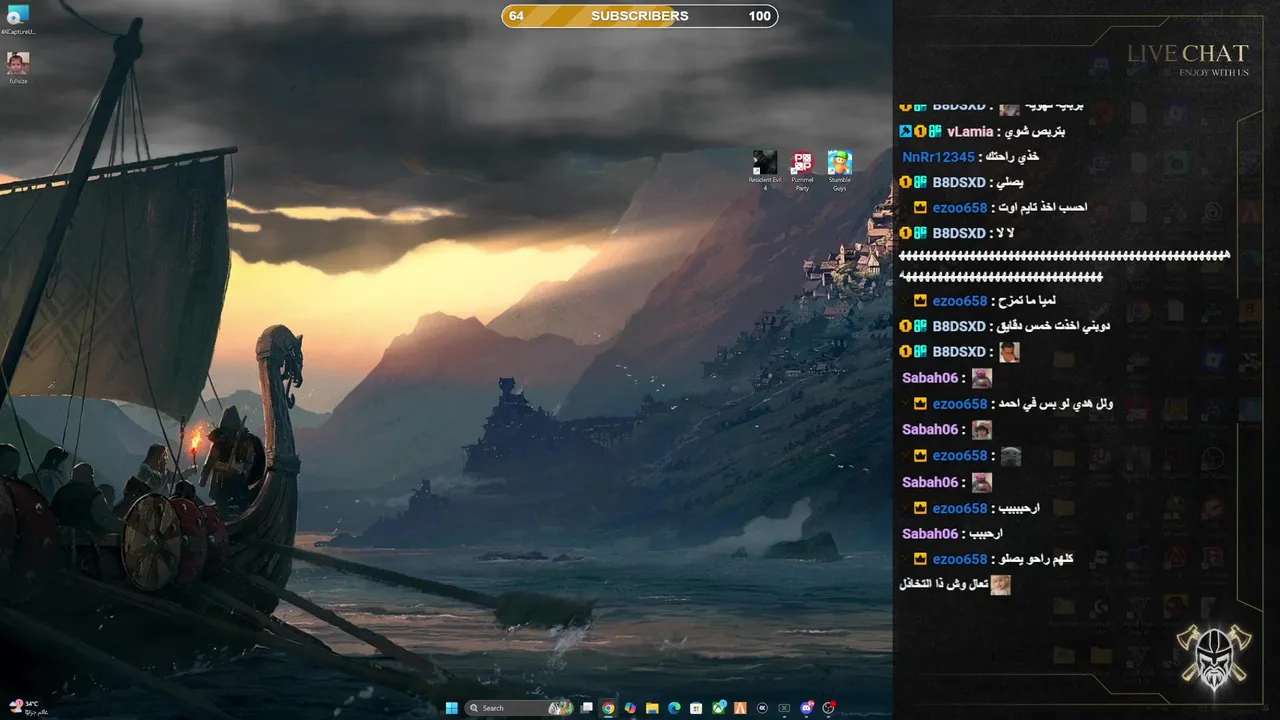
Task: Open the 4KCaptureU desktop shortcut
Action: click(x=18, y=20)
